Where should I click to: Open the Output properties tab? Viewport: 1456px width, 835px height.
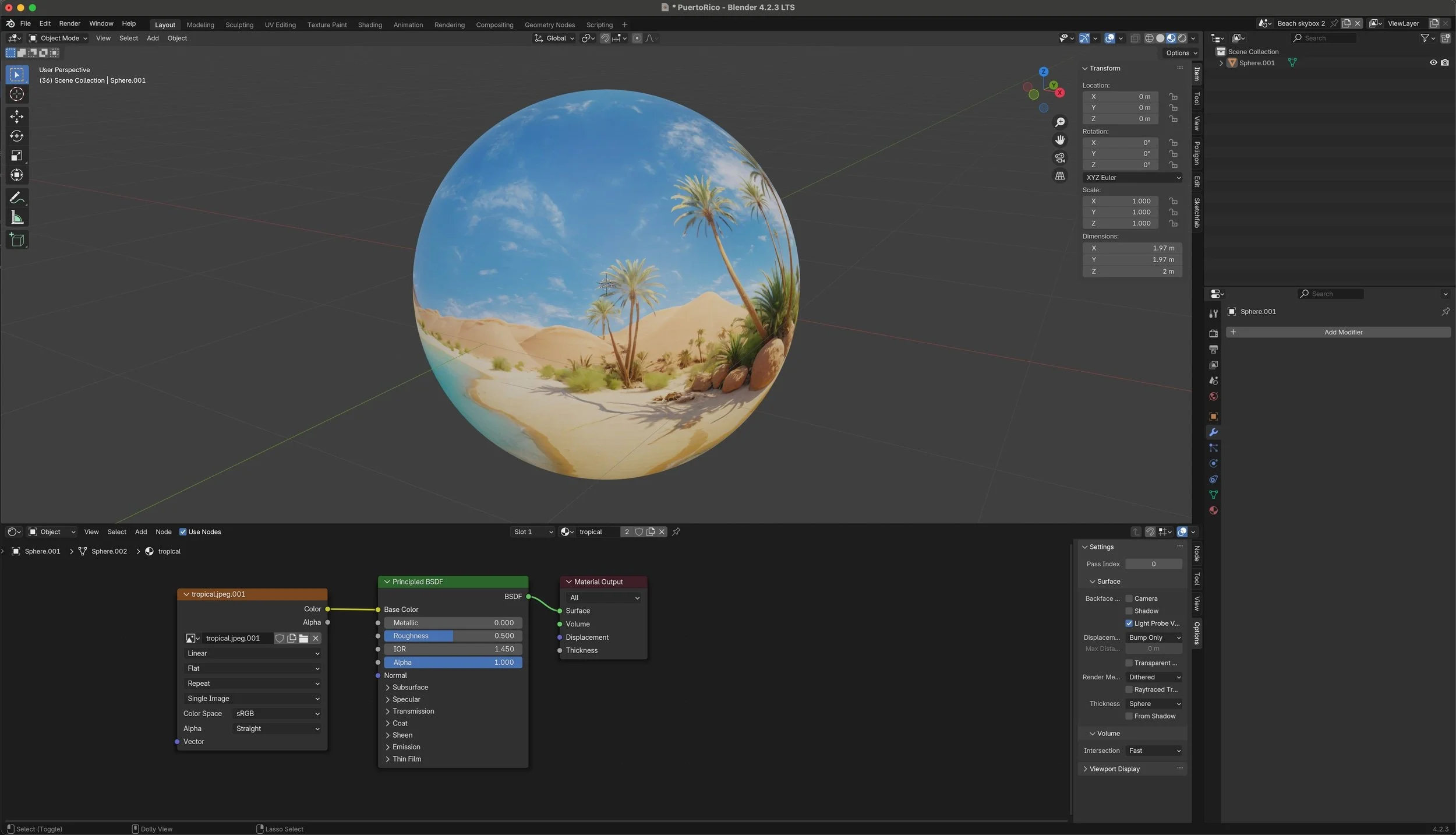tap(1214, 349)
